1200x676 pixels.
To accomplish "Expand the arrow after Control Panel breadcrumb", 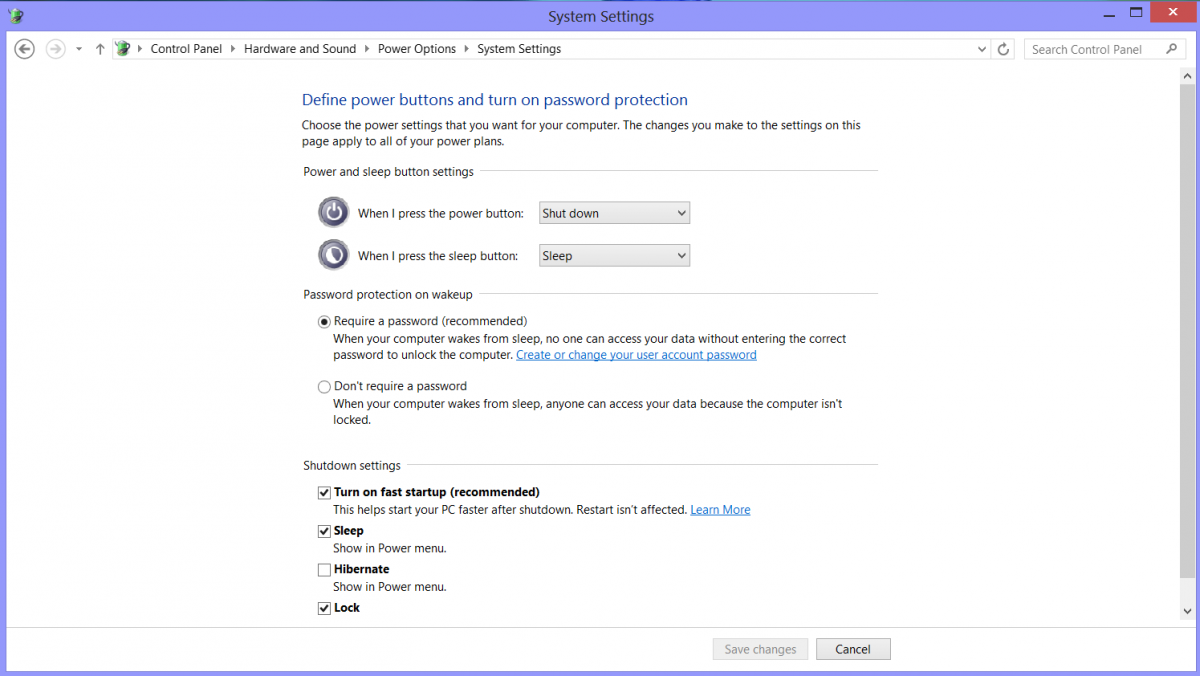I will [233, 49].
